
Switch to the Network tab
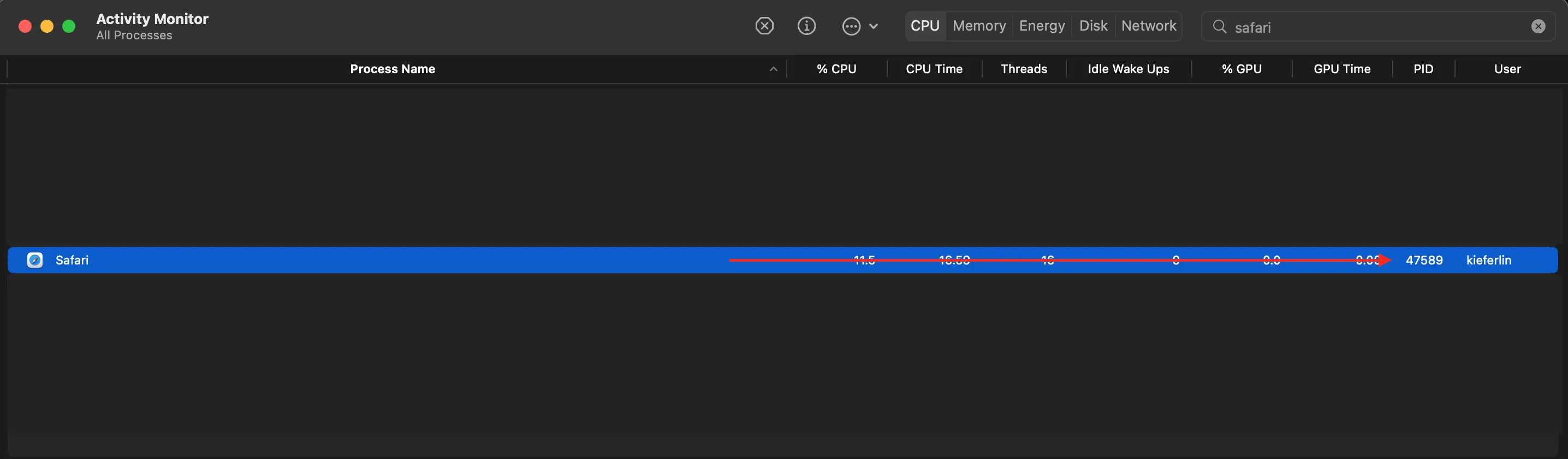point(1149,26)
